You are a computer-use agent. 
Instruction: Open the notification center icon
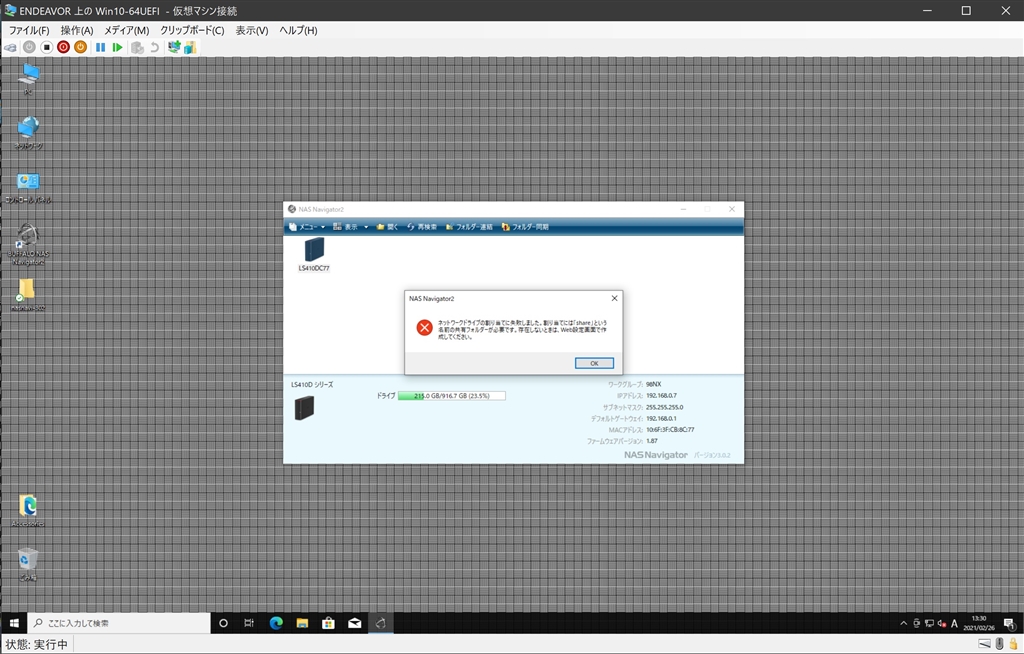click(x=1009, y=623)
